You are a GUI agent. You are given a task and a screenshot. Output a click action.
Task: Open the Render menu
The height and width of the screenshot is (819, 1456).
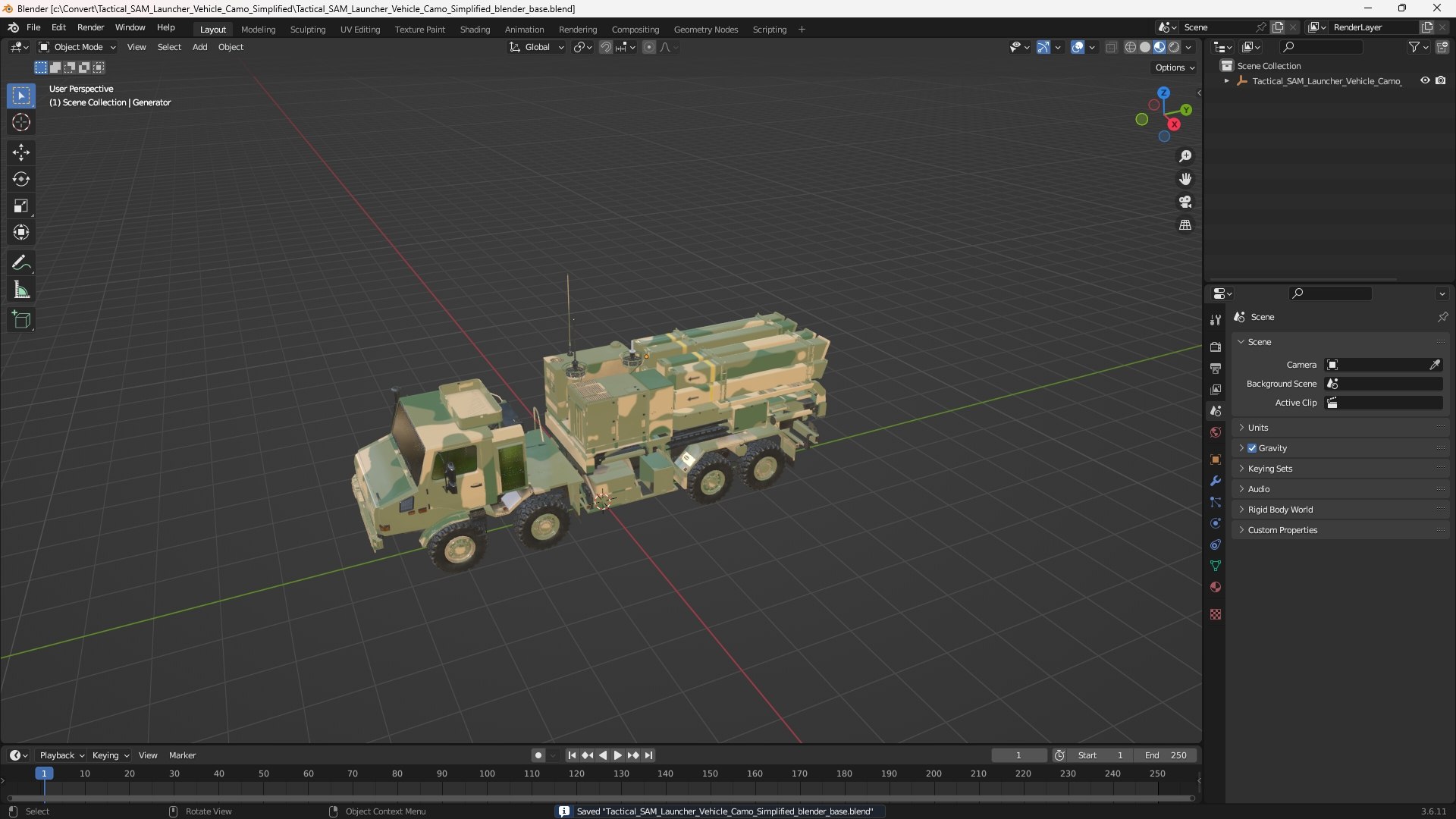point(90,27)
